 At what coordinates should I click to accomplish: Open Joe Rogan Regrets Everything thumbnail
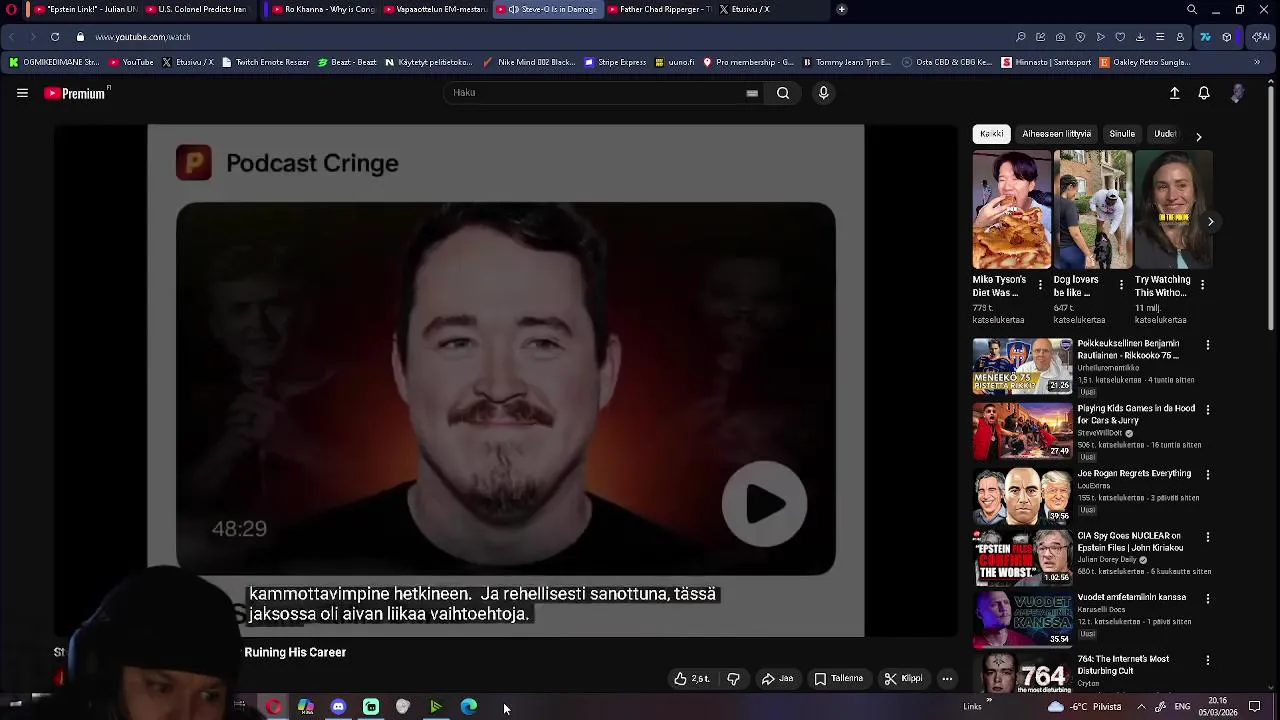click(1022, 495)
